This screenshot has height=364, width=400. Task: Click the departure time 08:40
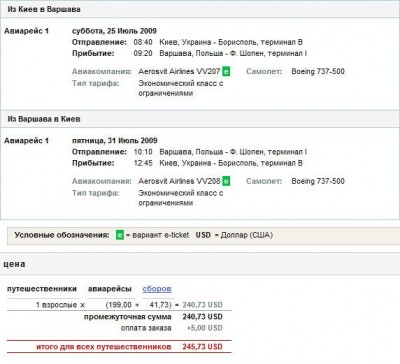coord(143,42)
